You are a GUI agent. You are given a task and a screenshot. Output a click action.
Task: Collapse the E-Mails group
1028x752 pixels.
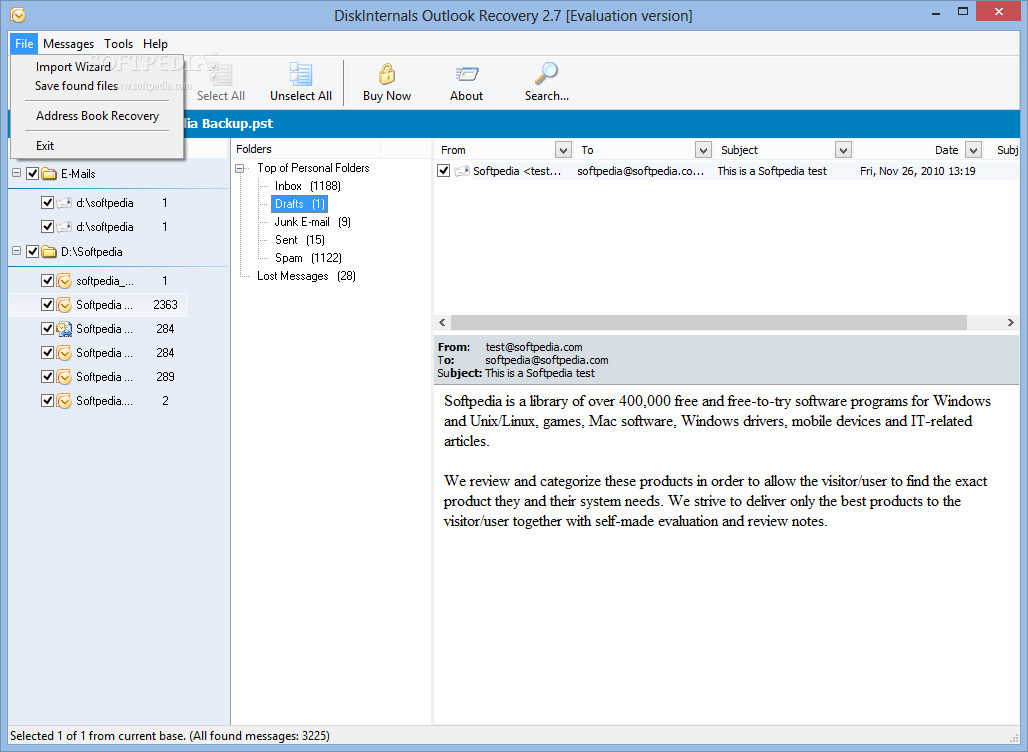tap(16, 174)
